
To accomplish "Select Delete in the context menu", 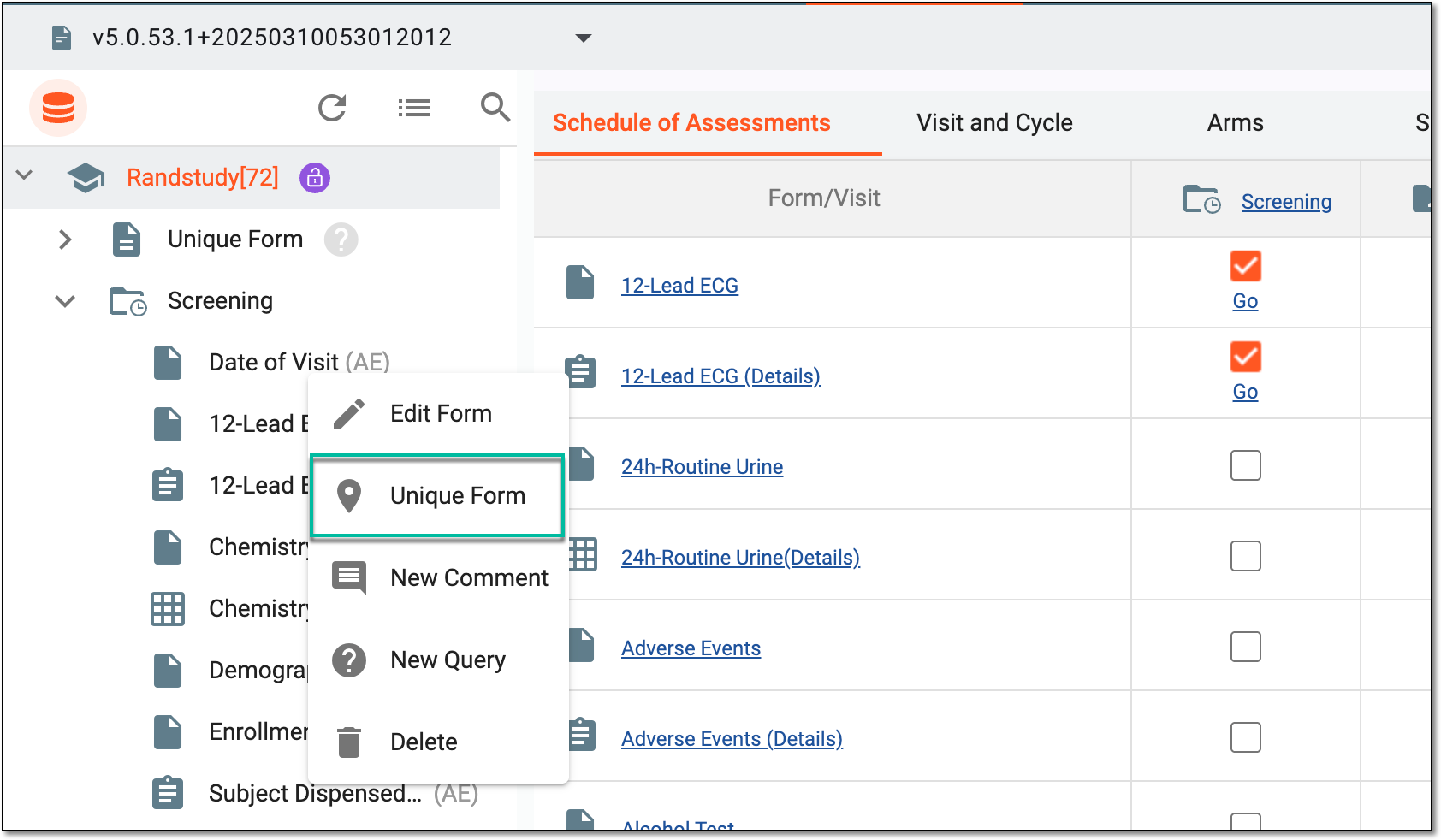I will coord(438,742).
